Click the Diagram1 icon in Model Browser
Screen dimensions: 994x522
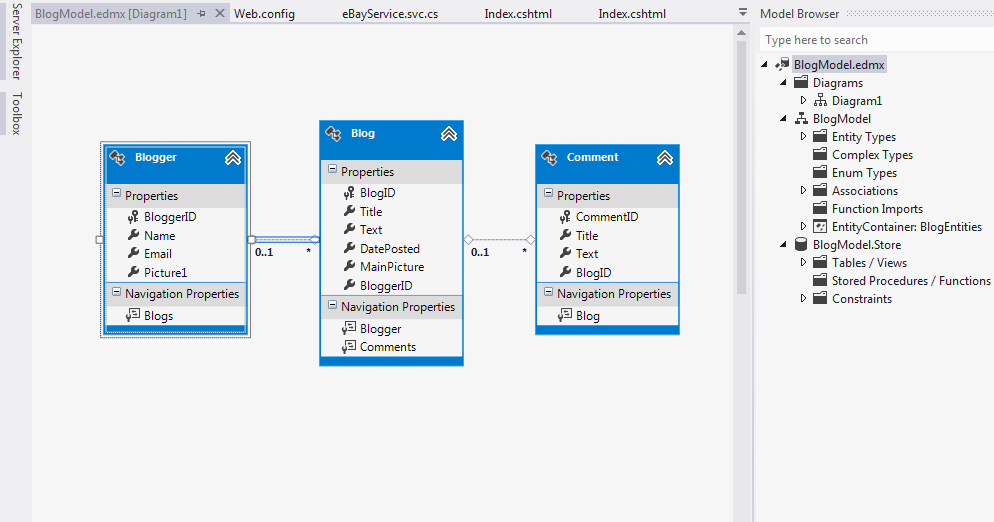[x=820, y=100]
